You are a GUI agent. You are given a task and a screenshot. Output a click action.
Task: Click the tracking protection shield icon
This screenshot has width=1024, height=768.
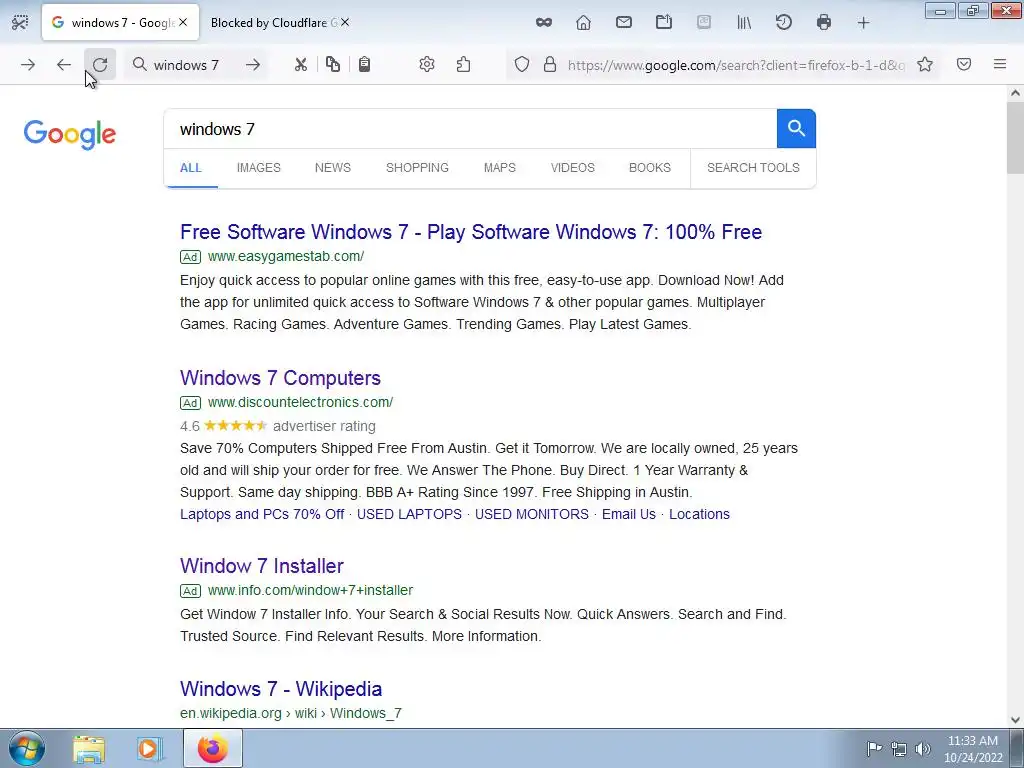[x=521, y=65]
